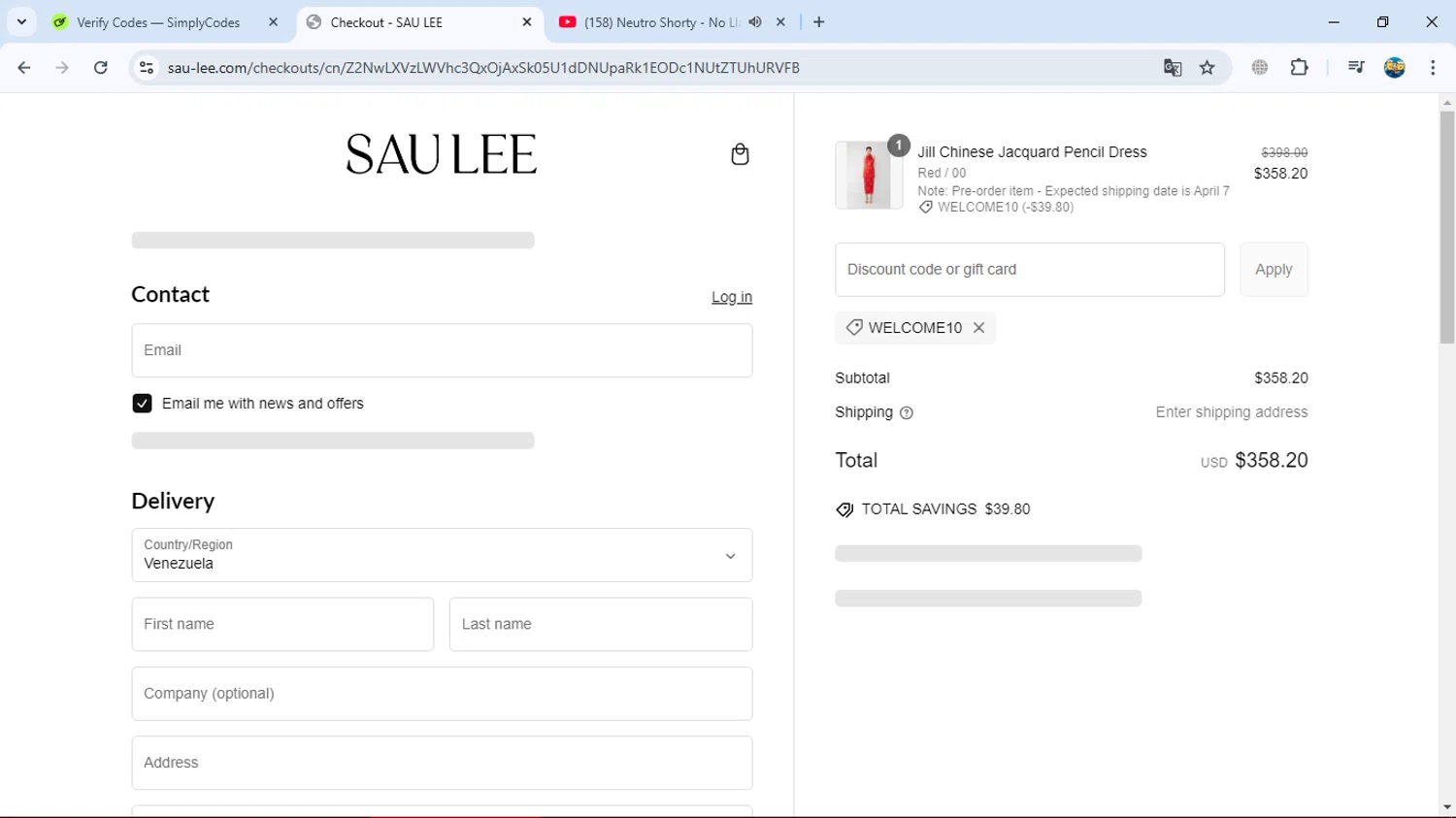The width and height of the screenshot is (1456, 818).
Task: Open the shopping bag cart icon
Action: 740,154
